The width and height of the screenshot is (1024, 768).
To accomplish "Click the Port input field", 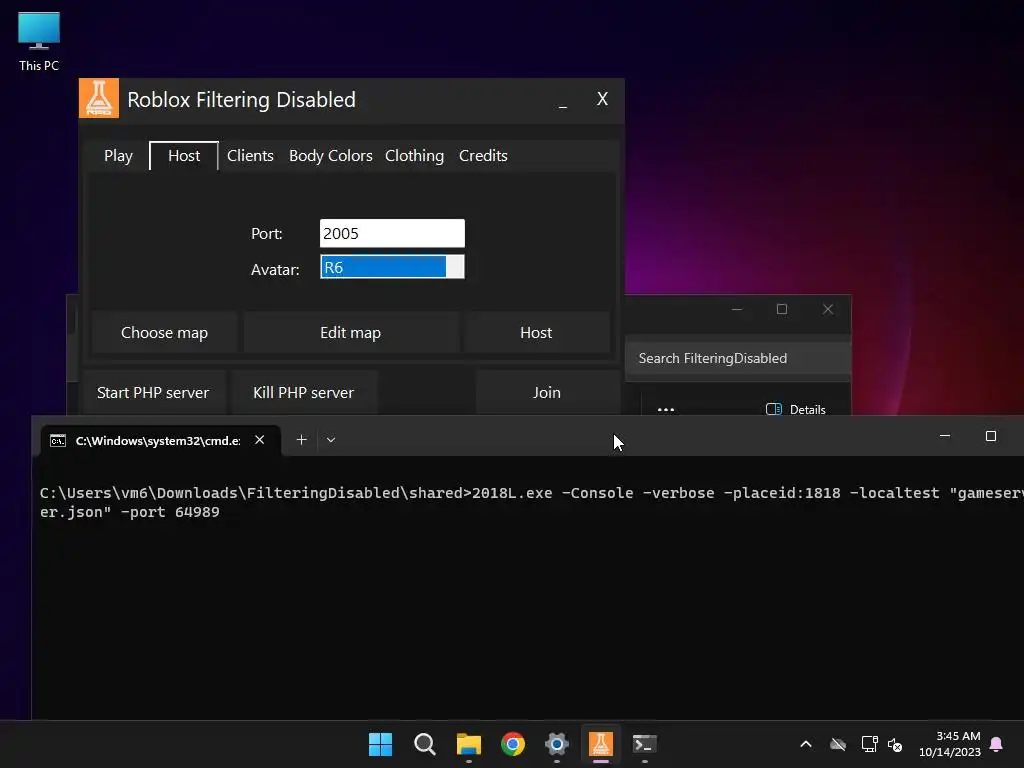I will click(x=392, y=233).
